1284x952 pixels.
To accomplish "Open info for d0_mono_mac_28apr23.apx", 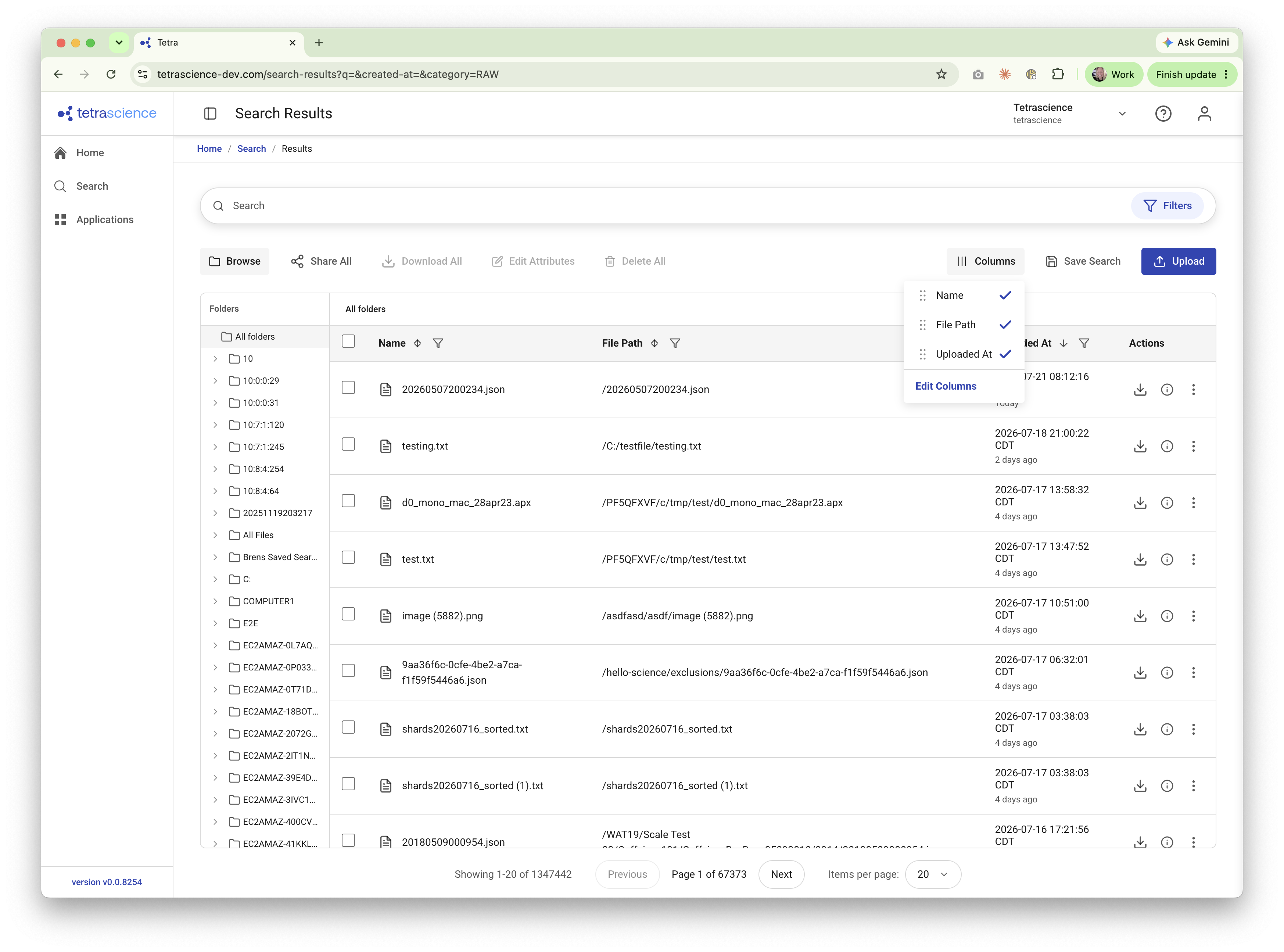I will 1166,502.
